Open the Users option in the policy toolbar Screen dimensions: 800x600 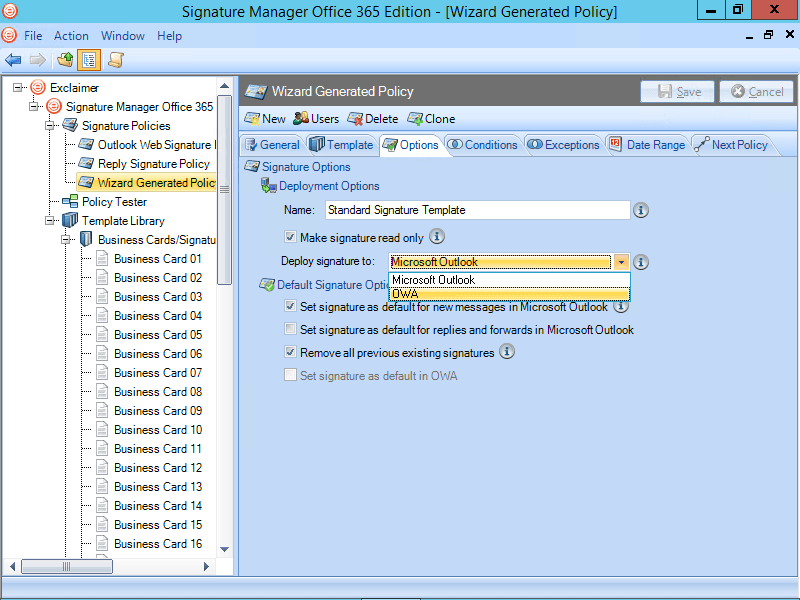click(316, 119)
